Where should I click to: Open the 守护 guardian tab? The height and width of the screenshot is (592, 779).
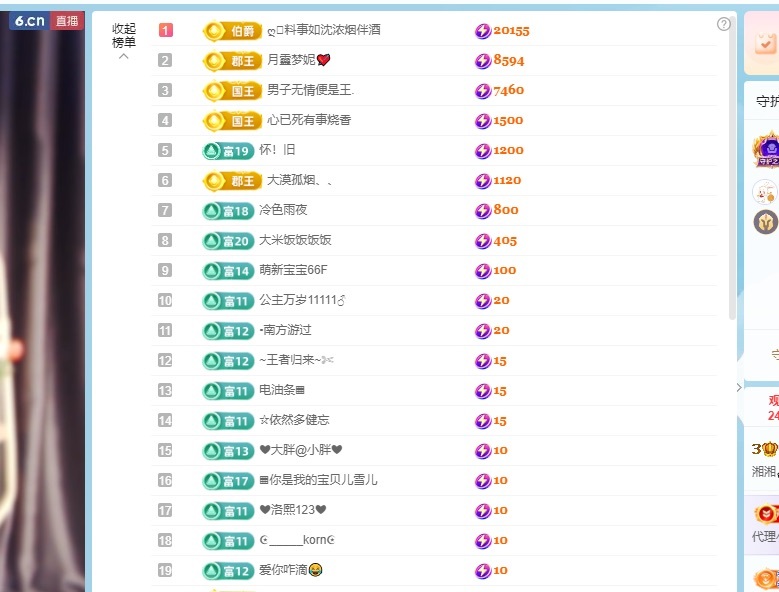[x=767, y=101]
